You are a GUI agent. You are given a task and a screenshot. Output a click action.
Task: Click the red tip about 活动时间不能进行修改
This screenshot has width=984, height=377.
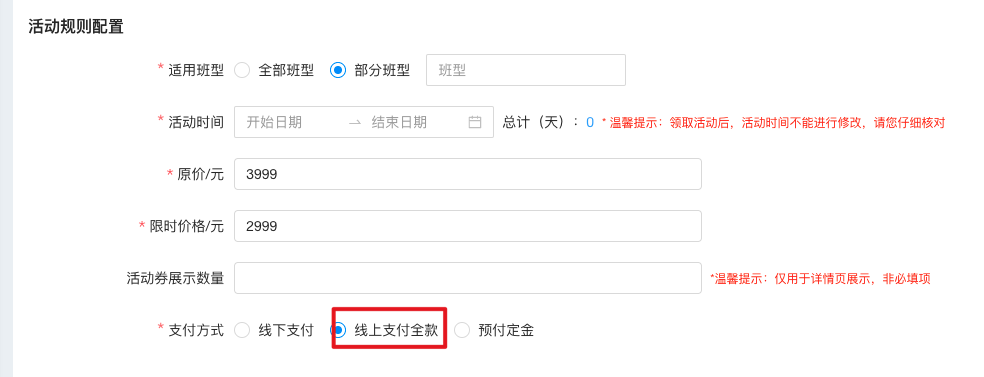[773, 123]
